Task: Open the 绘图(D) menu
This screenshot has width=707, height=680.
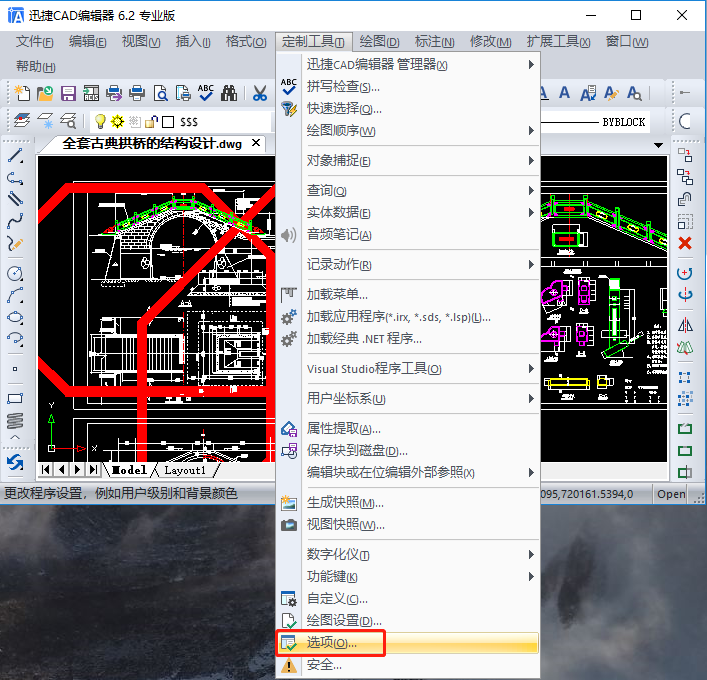Action: tap(379, 42)
